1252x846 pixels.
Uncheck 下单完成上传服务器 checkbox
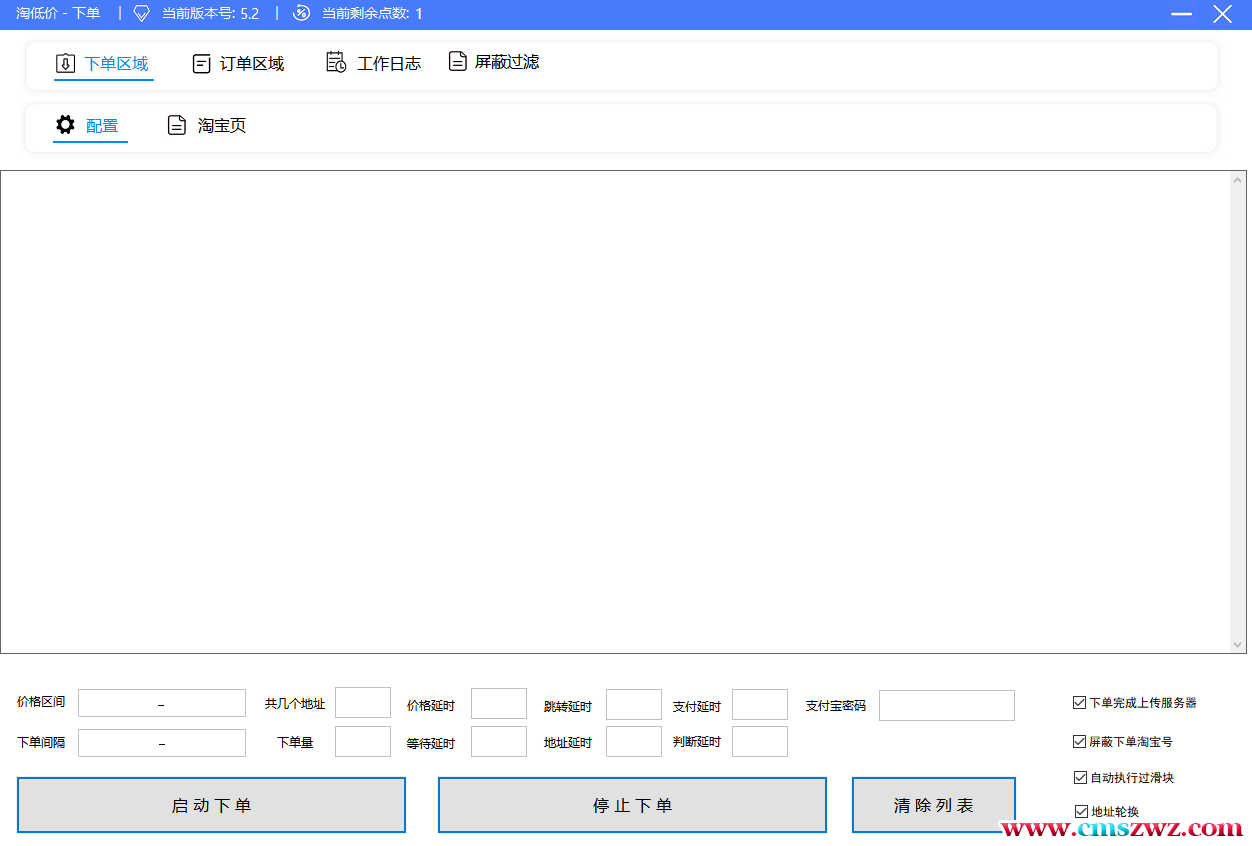coord(1079,703)
